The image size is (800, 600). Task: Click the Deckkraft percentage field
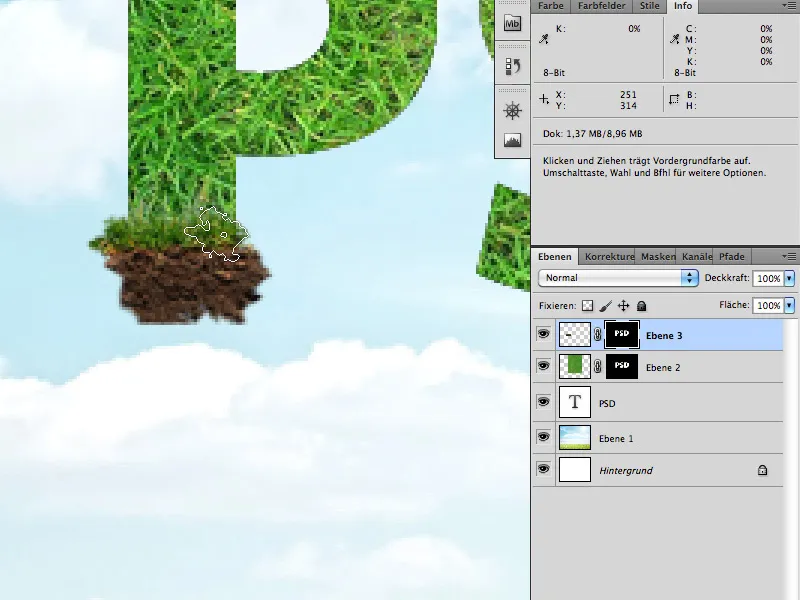768,279
